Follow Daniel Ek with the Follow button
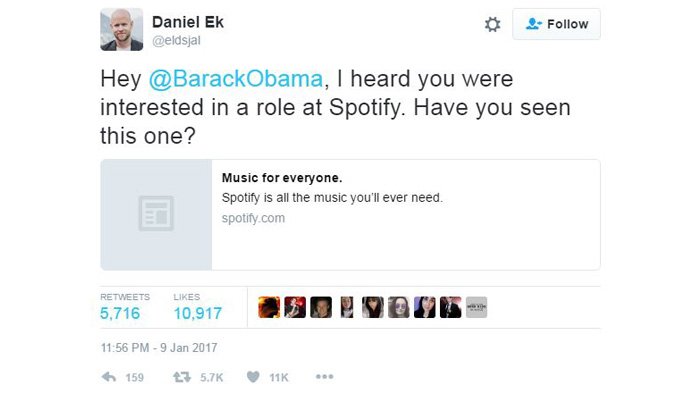Viewport: 700px width, 393px height. [x=556, y=24]
